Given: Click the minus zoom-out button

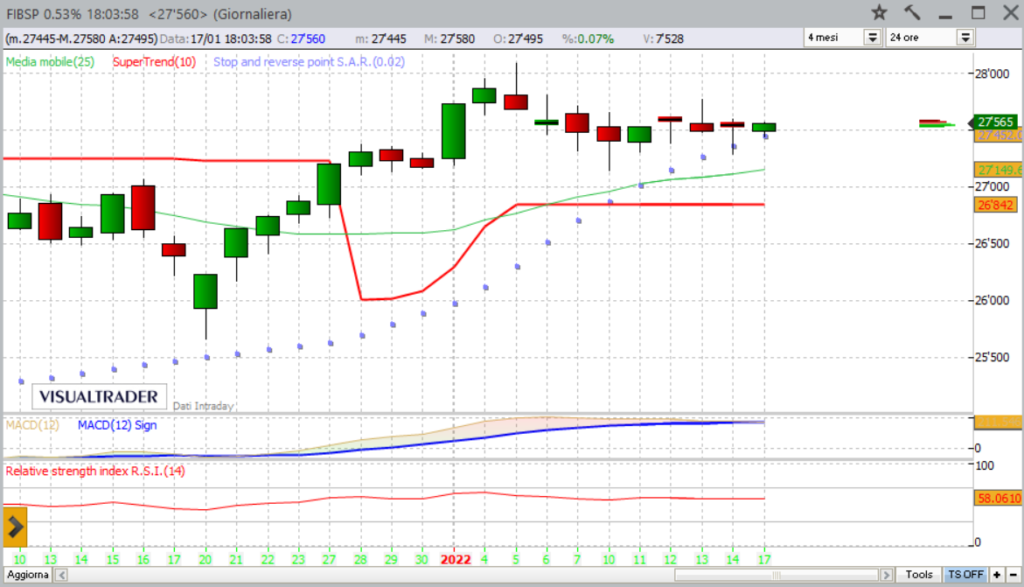Looking at the screenshot, I should (x=1011, y=575).
